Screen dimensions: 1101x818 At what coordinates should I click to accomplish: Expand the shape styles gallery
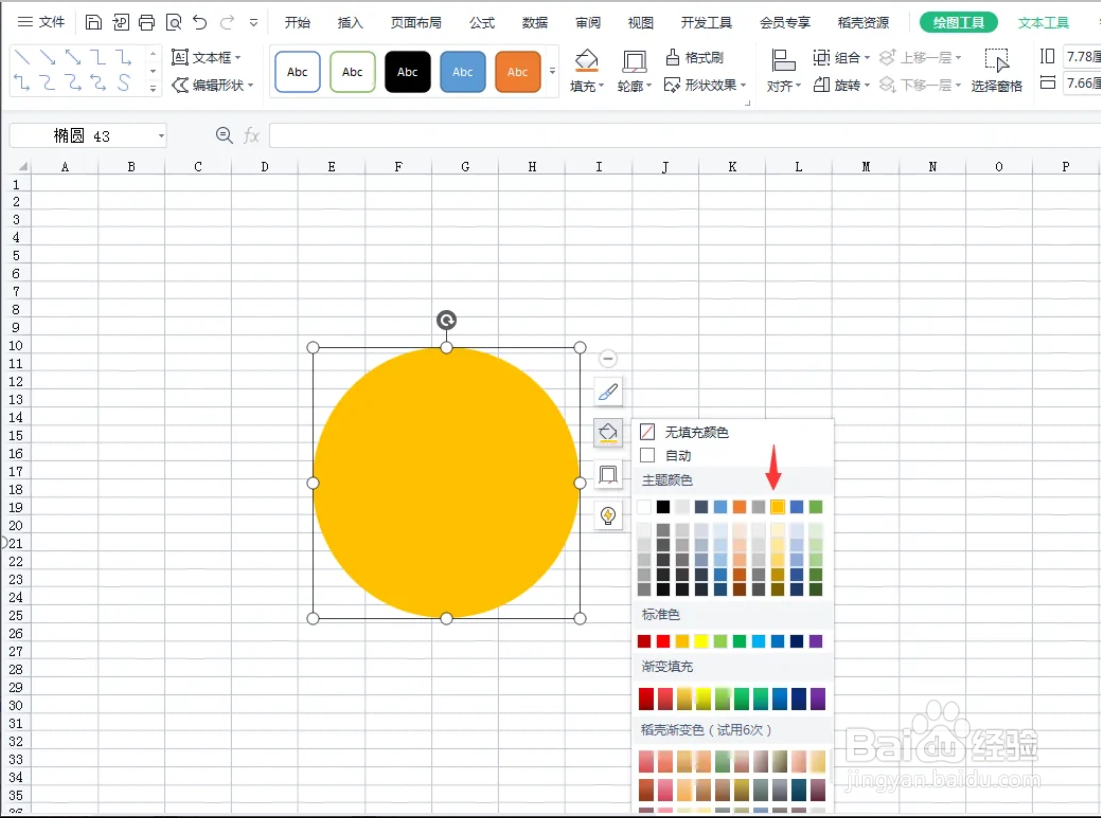[x=553, y=71]
